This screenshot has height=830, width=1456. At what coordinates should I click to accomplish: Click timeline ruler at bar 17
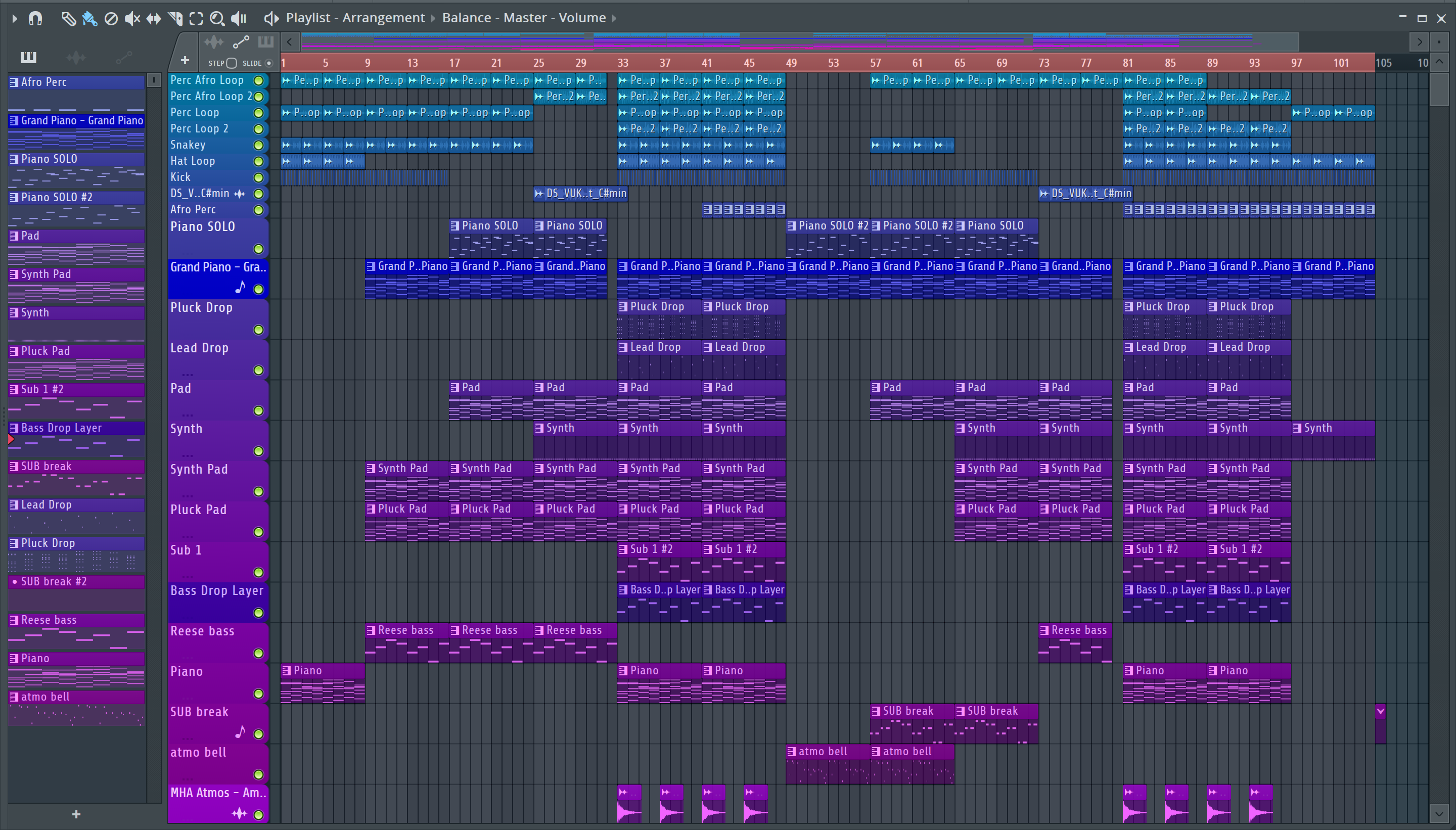coord(454,63)
